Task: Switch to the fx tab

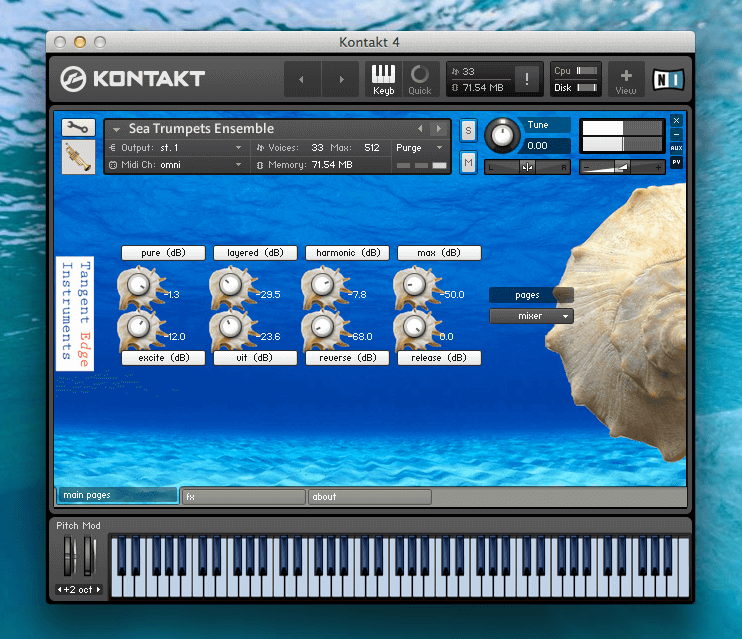Action: click(x=243, y=497)
